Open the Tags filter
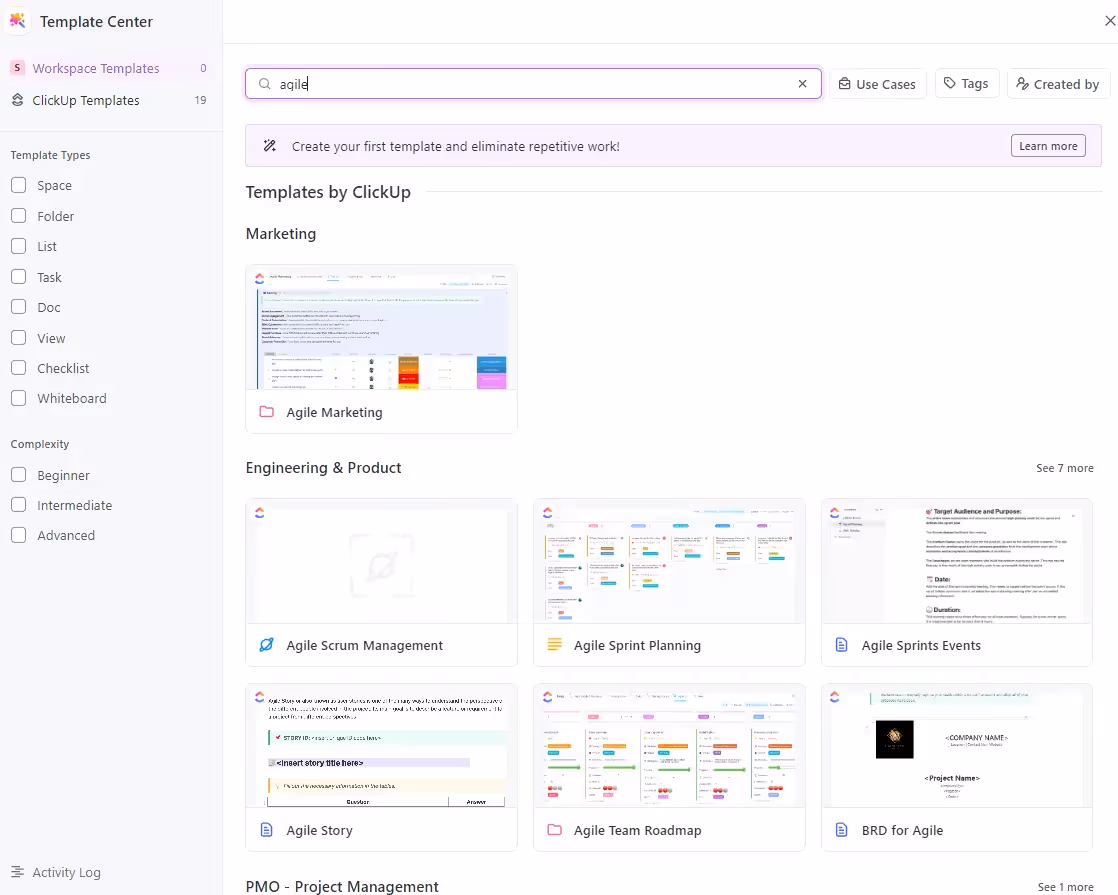This screenshot has height=895, width=1118. 966,84
